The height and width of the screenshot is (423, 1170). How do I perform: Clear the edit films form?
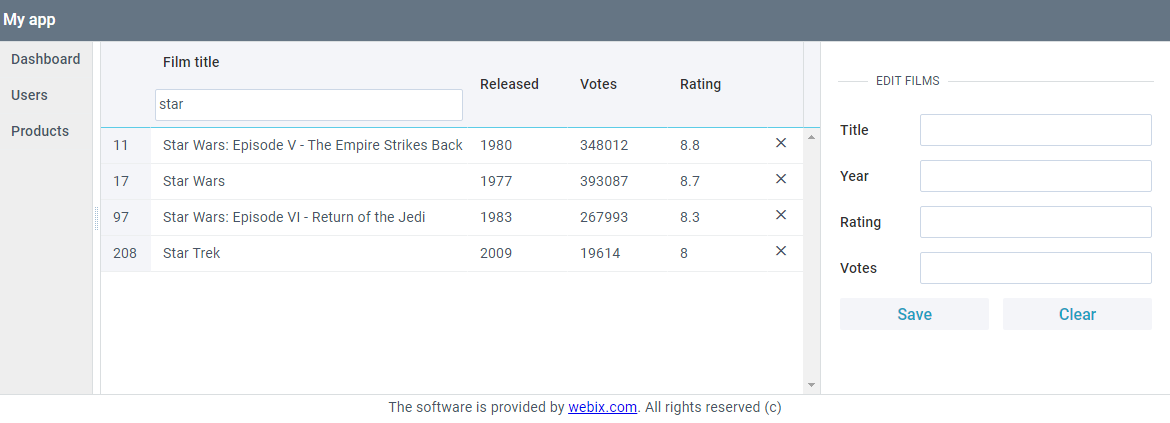pos(1077,314)
